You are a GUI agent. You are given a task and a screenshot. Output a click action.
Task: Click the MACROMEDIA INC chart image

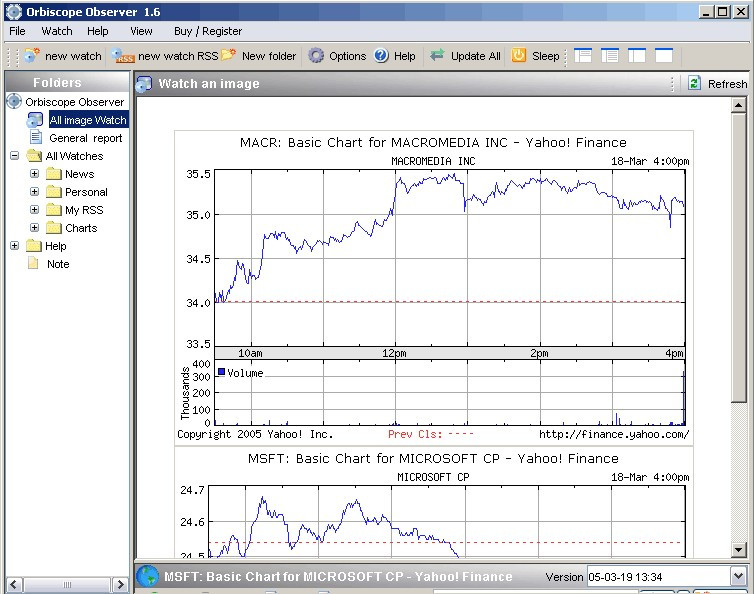pyautogui.click(x=433, y=288)
